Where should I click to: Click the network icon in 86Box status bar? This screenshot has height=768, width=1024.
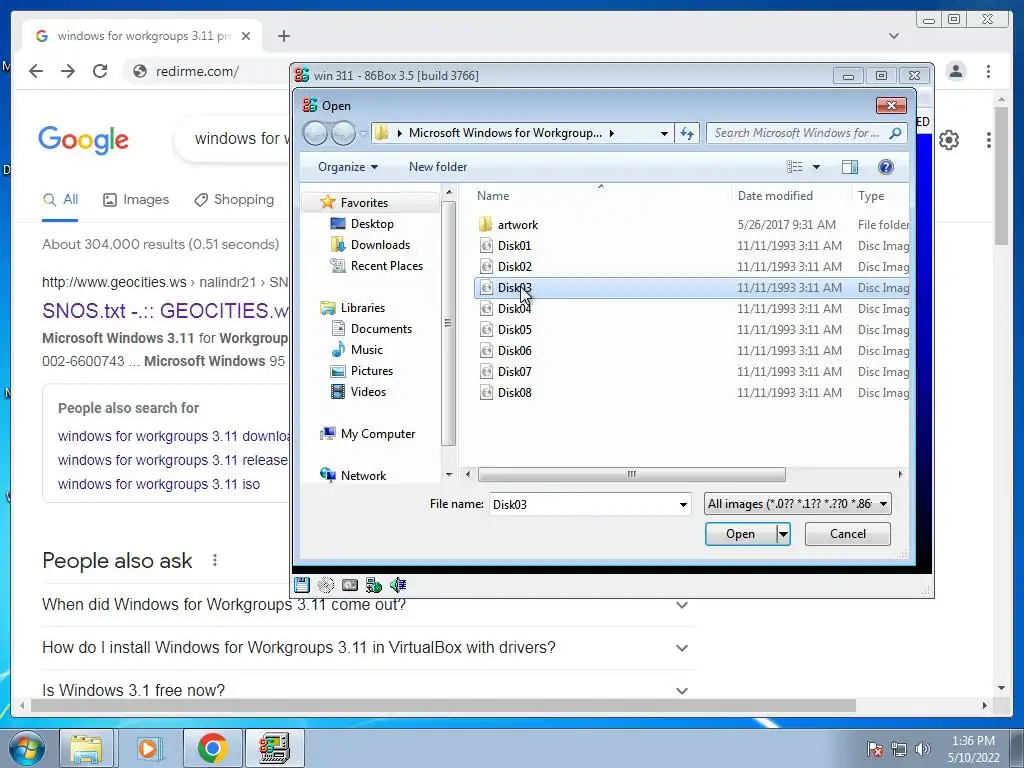374,584
